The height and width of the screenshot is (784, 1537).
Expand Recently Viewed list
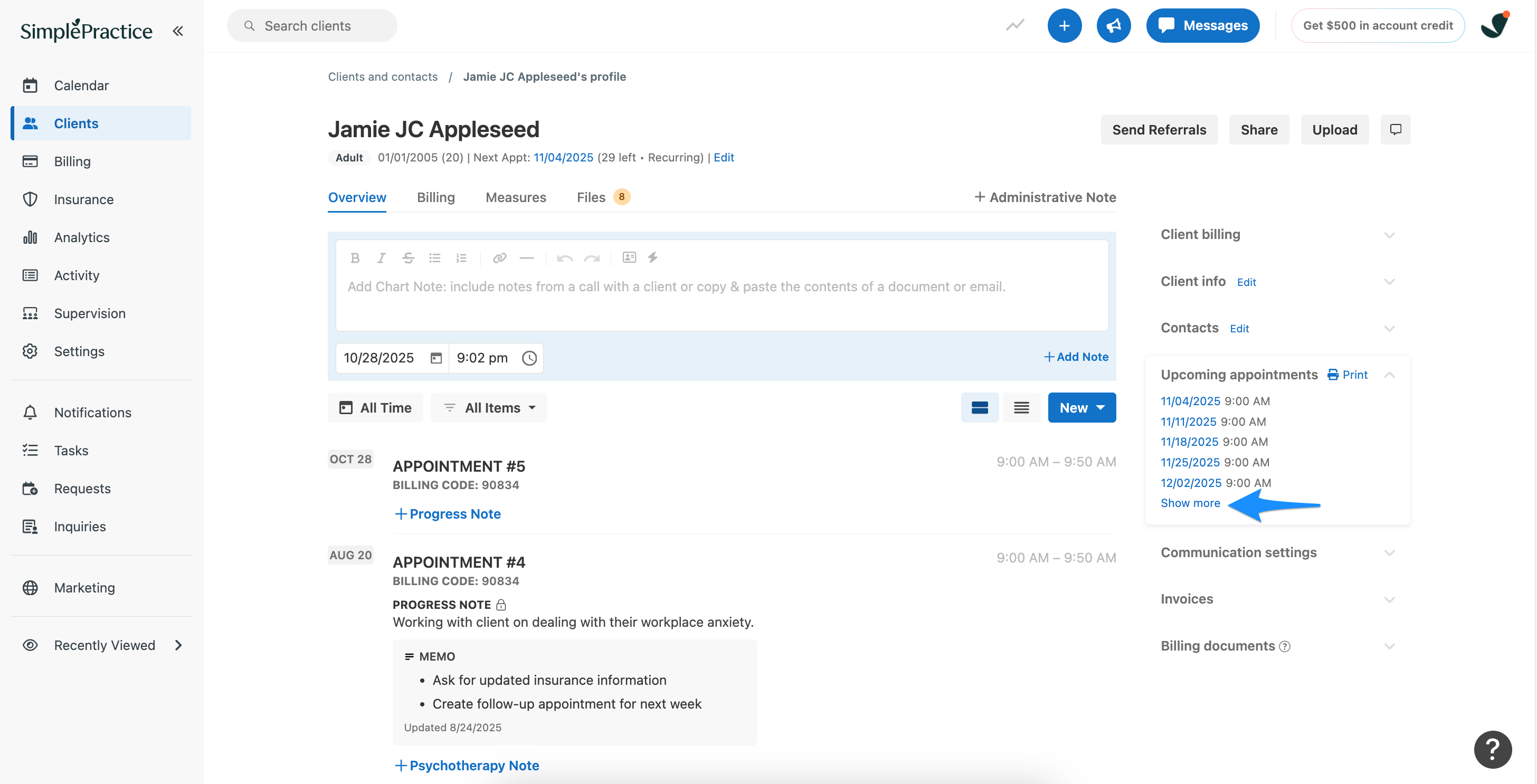[x=101, y=645]
